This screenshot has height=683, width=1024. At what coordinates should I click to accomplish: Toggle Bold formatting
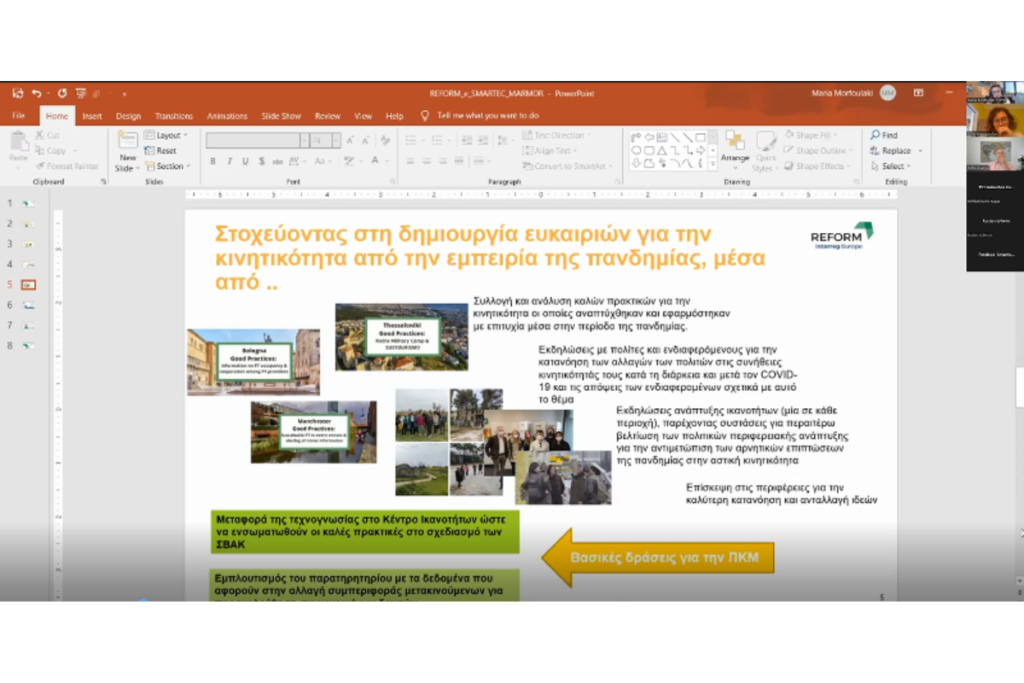coord(212,161)
